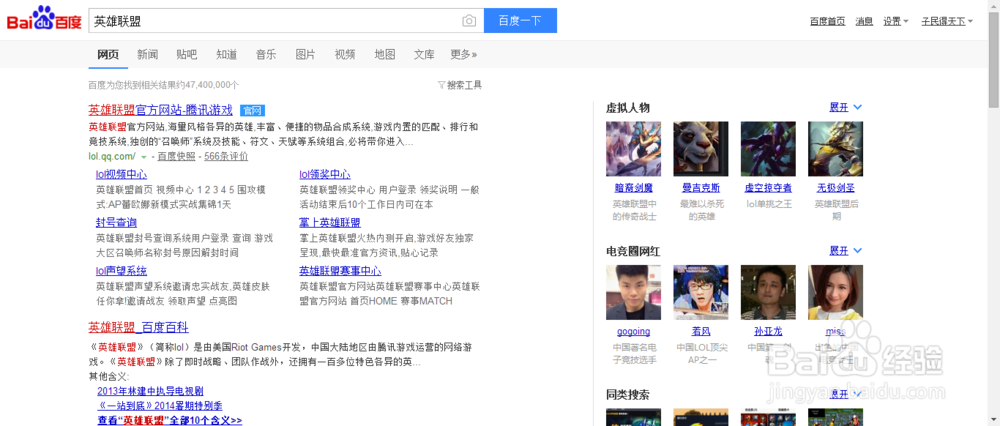Expand the 更多» menu

click(x=464, y=54)
